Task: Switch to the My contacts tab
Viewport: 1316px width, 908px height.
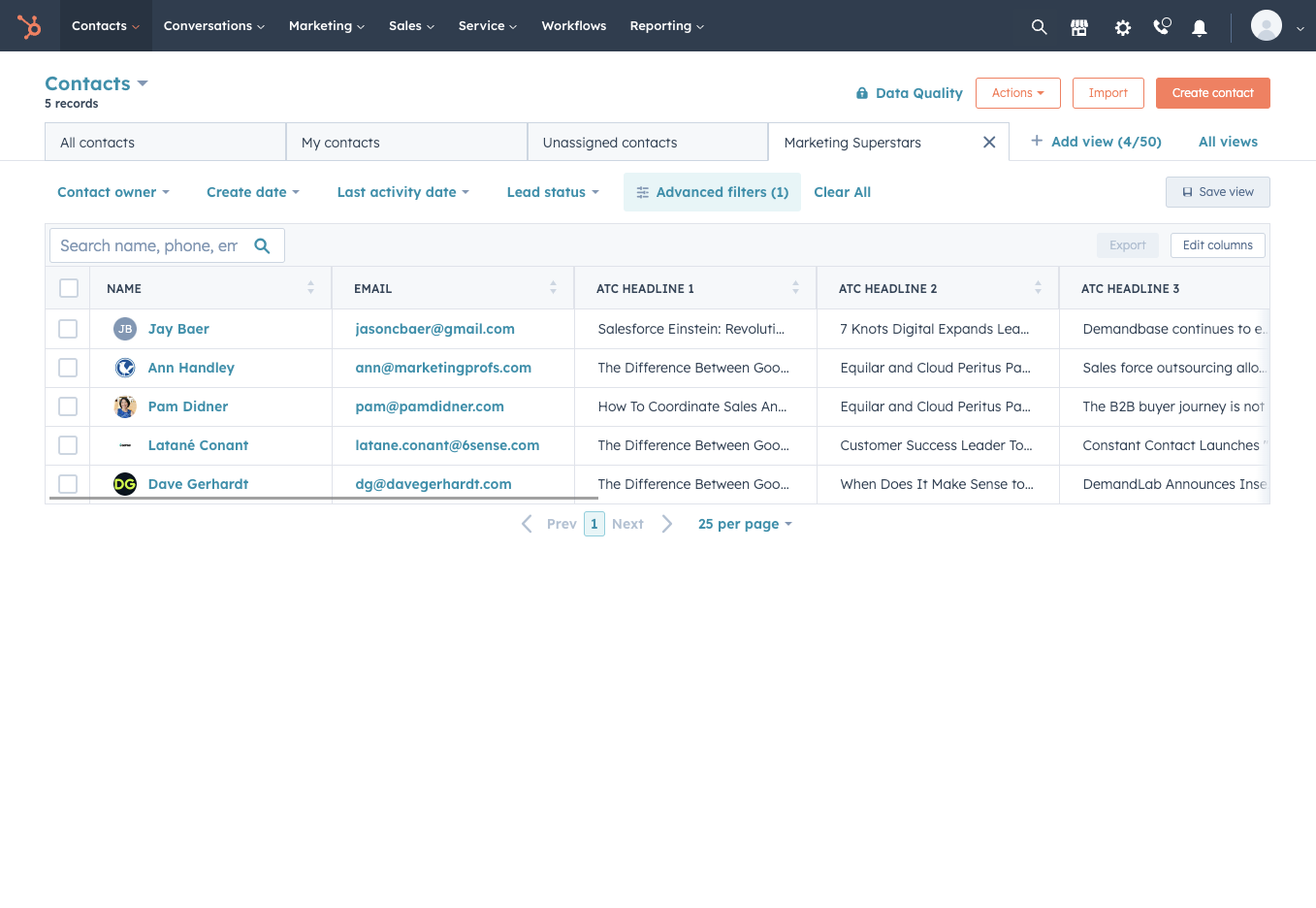Action: coord(407,142)
